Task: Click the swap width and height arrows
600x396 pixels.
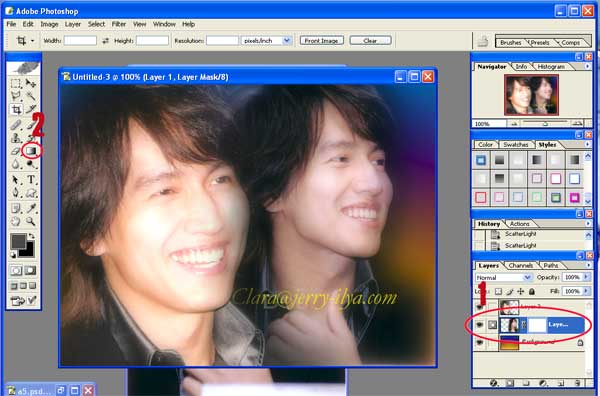Action: click(106, 41)
